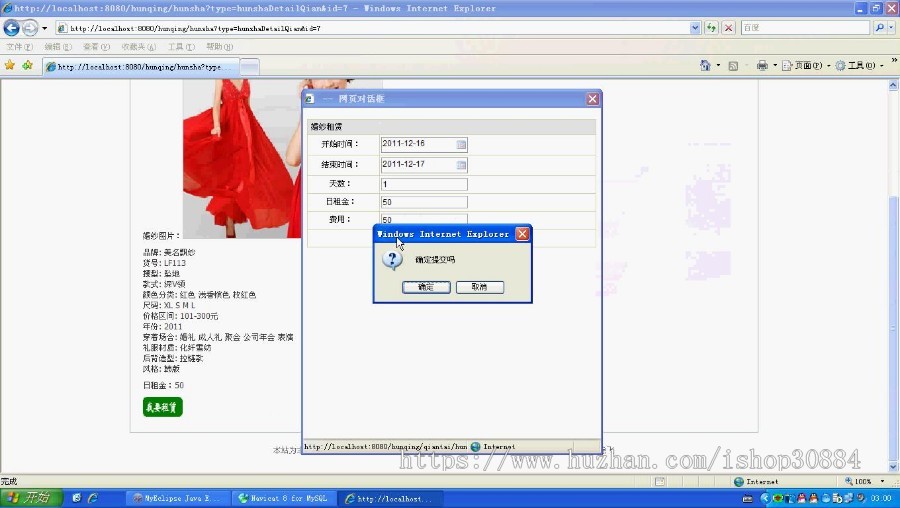Switch to Navicat 8 for MySQL taskbar button

click(x=284, y=498)
